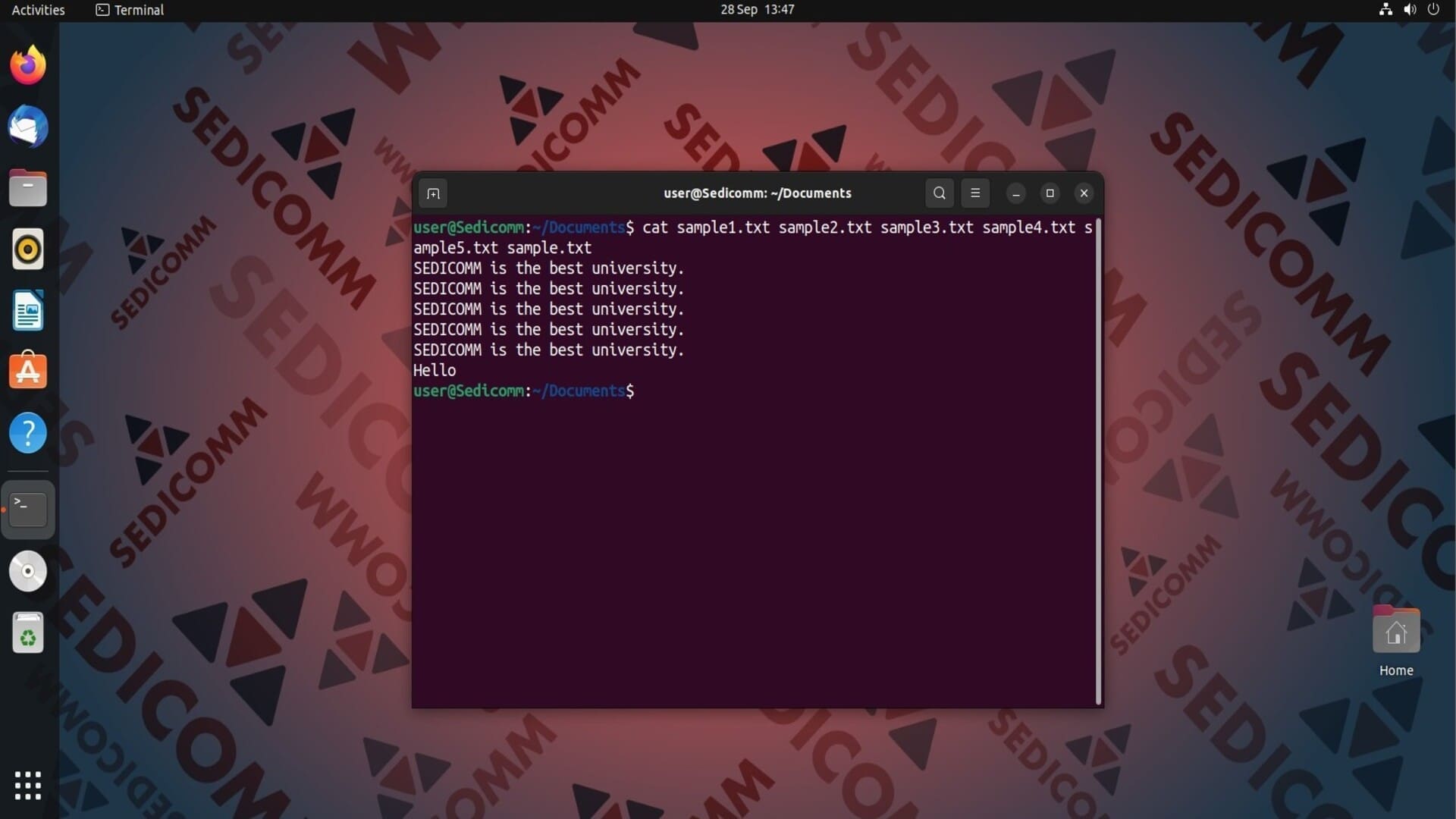Open Ubuntu Software store

click(x=28, y=372)
